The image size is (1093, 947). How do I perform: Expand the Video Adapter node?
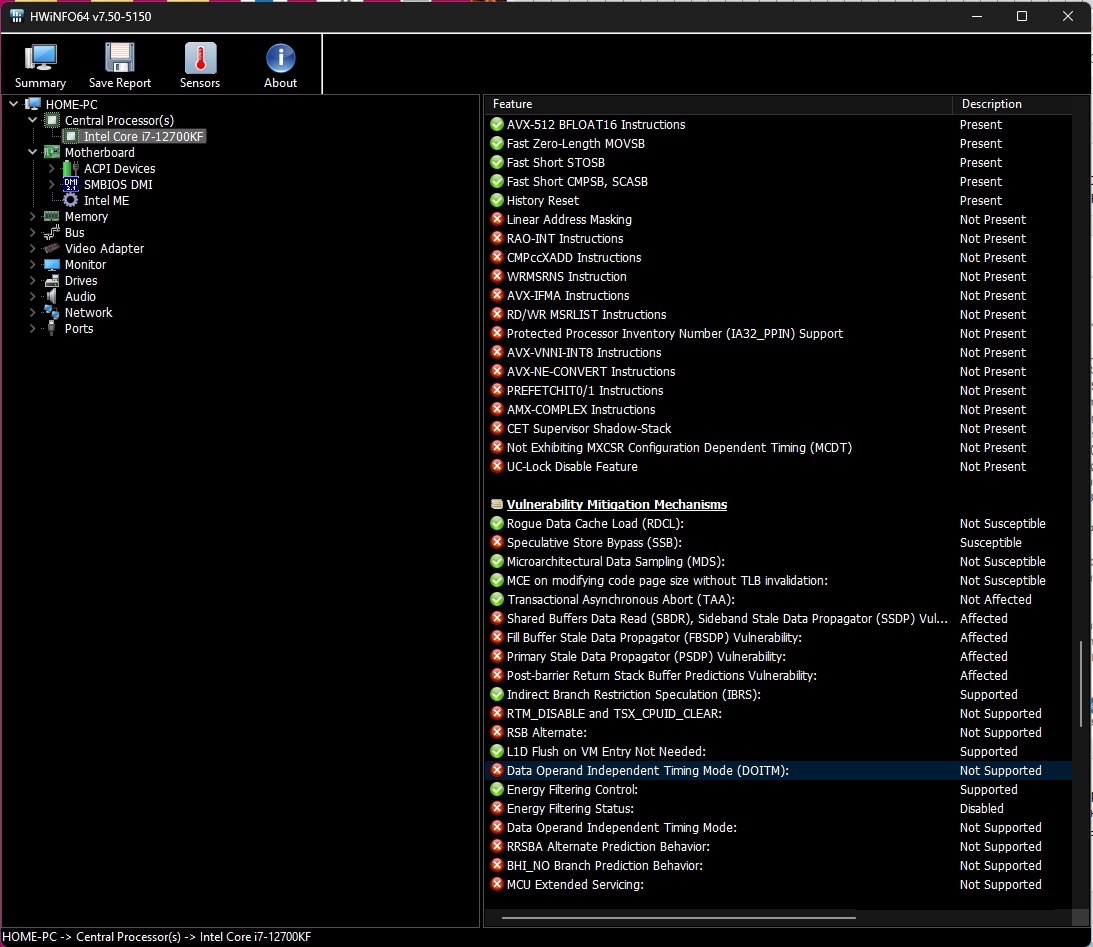[x=33, y=249]
